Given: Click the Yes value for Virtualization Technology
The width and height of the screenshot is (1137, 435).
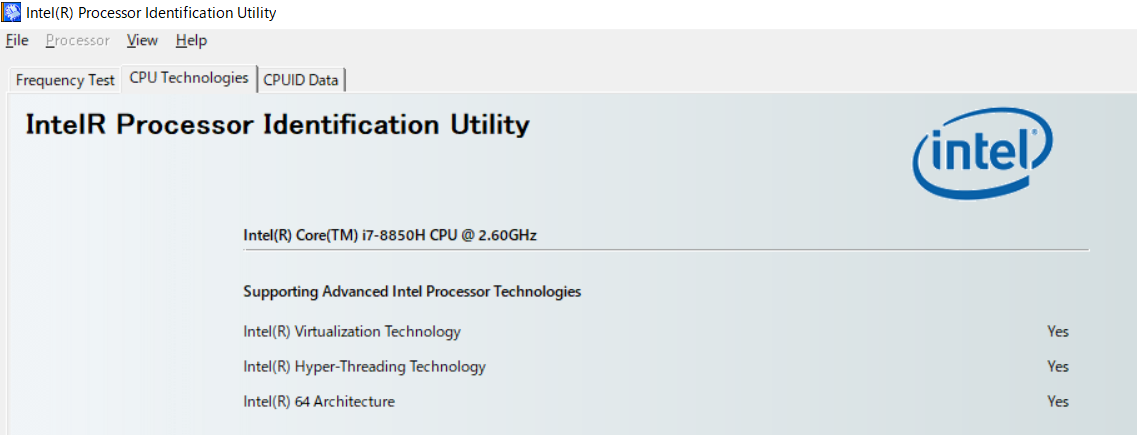Looking at the screenshot, I should [1058, 332].
